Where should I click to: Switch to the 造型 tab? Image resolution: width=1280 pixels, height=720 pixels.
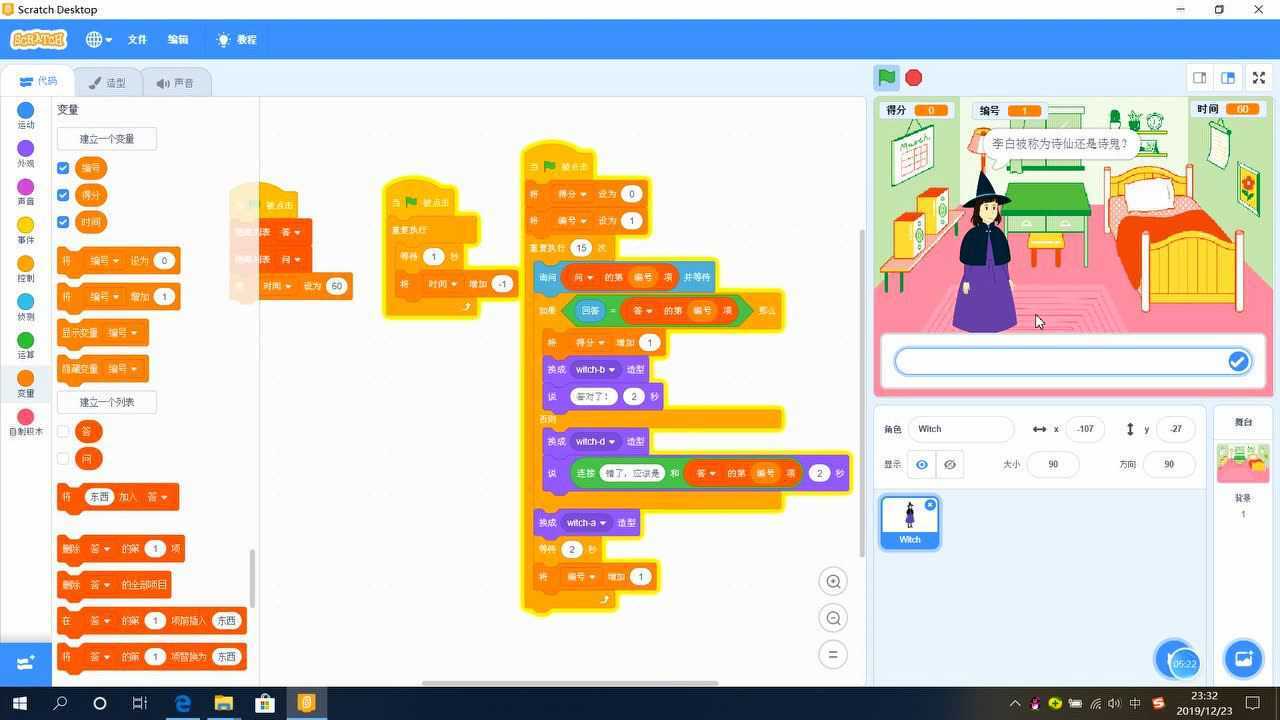pyautogui.click(x=106, y=83)
